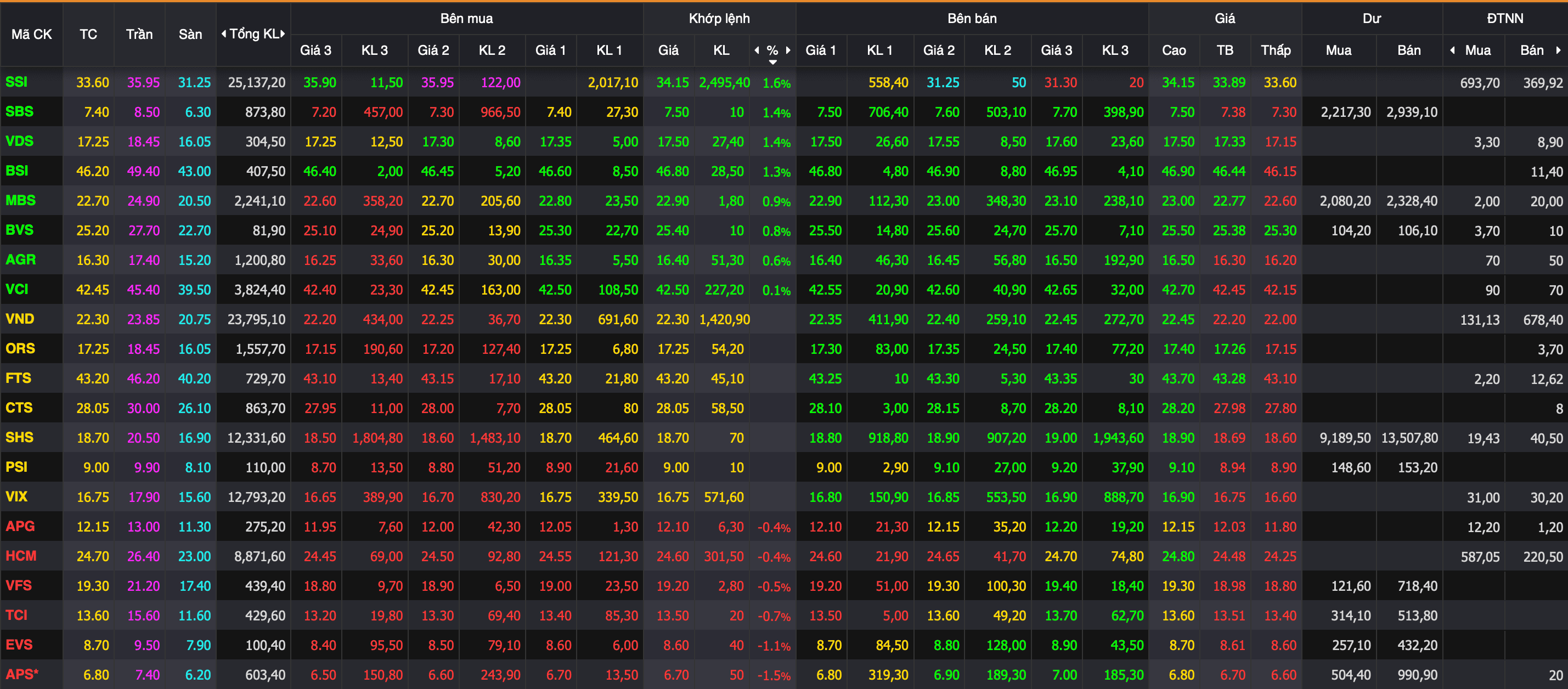
Task: Click the Cao column header
Action: tap(1174, 50)
